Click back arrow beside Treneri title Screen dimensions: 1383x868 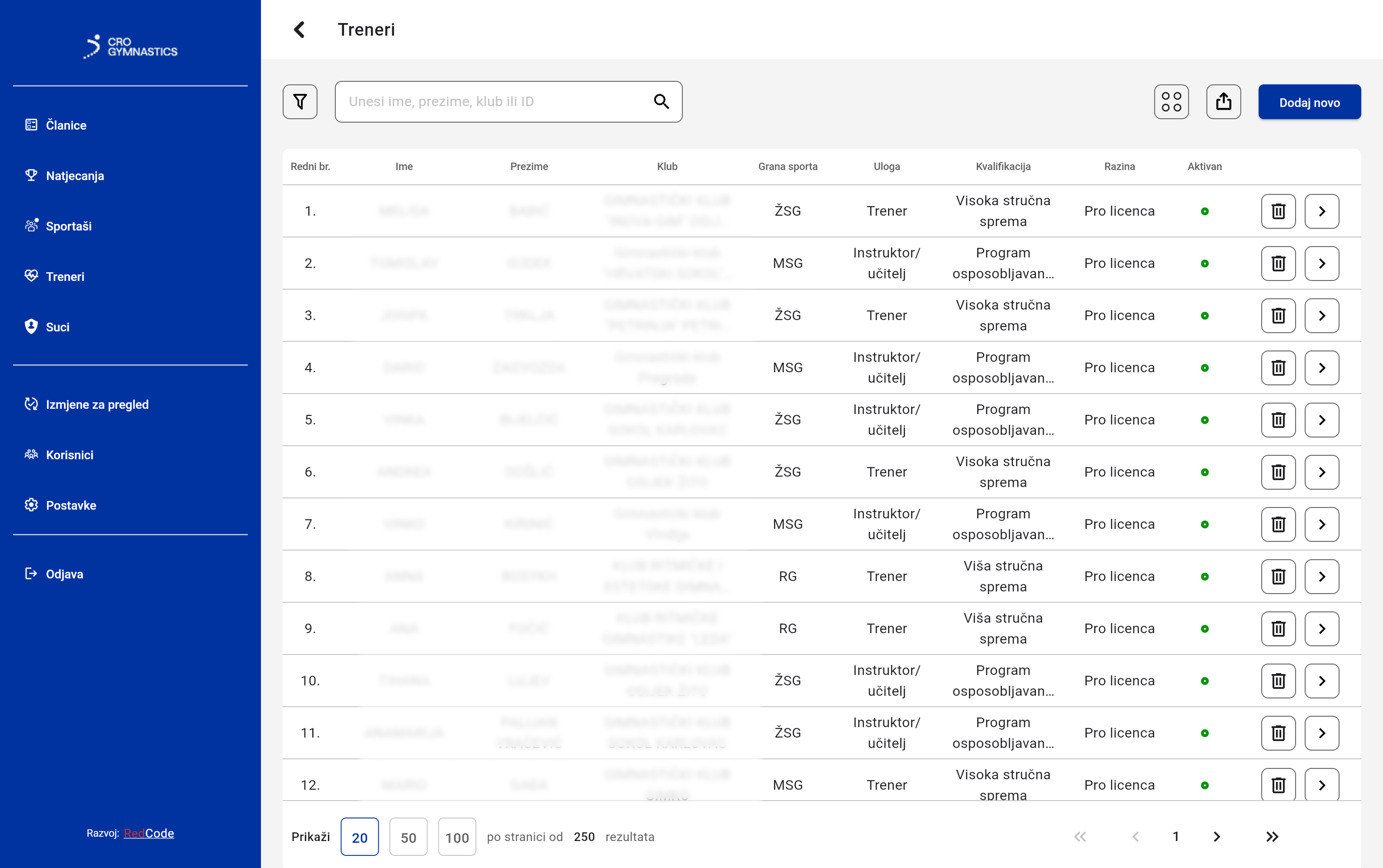(x=299, y=29)
